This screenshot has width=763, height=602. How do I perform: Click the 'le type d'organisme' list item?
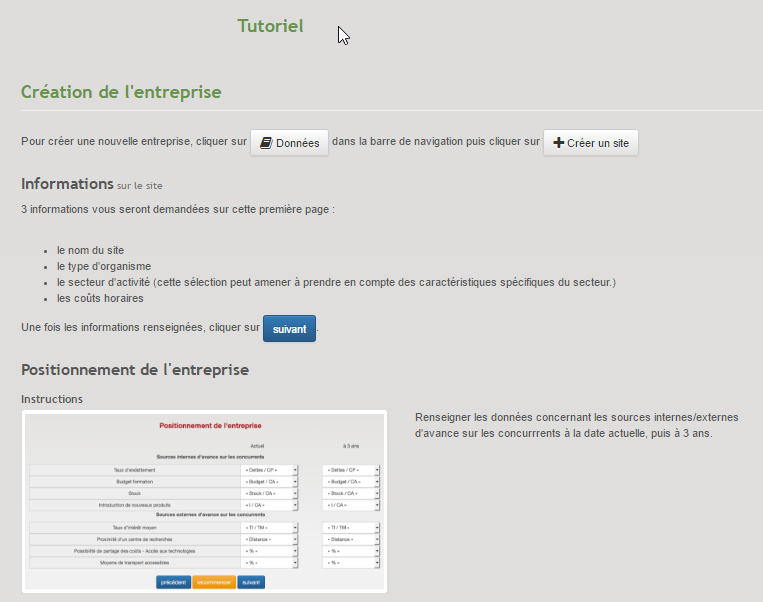coord(103,266)
